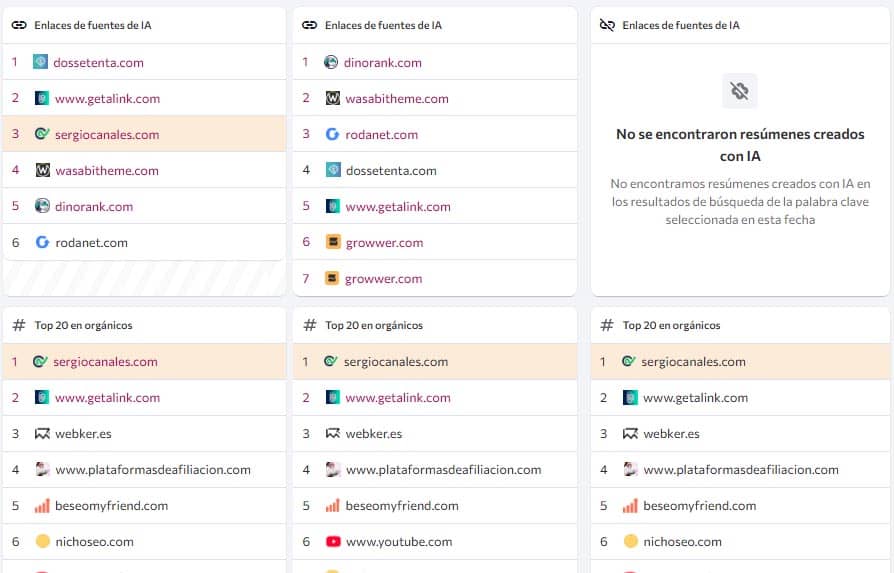Click 'Top 20 en orgánicos' title of second panel

click(374, 326)
